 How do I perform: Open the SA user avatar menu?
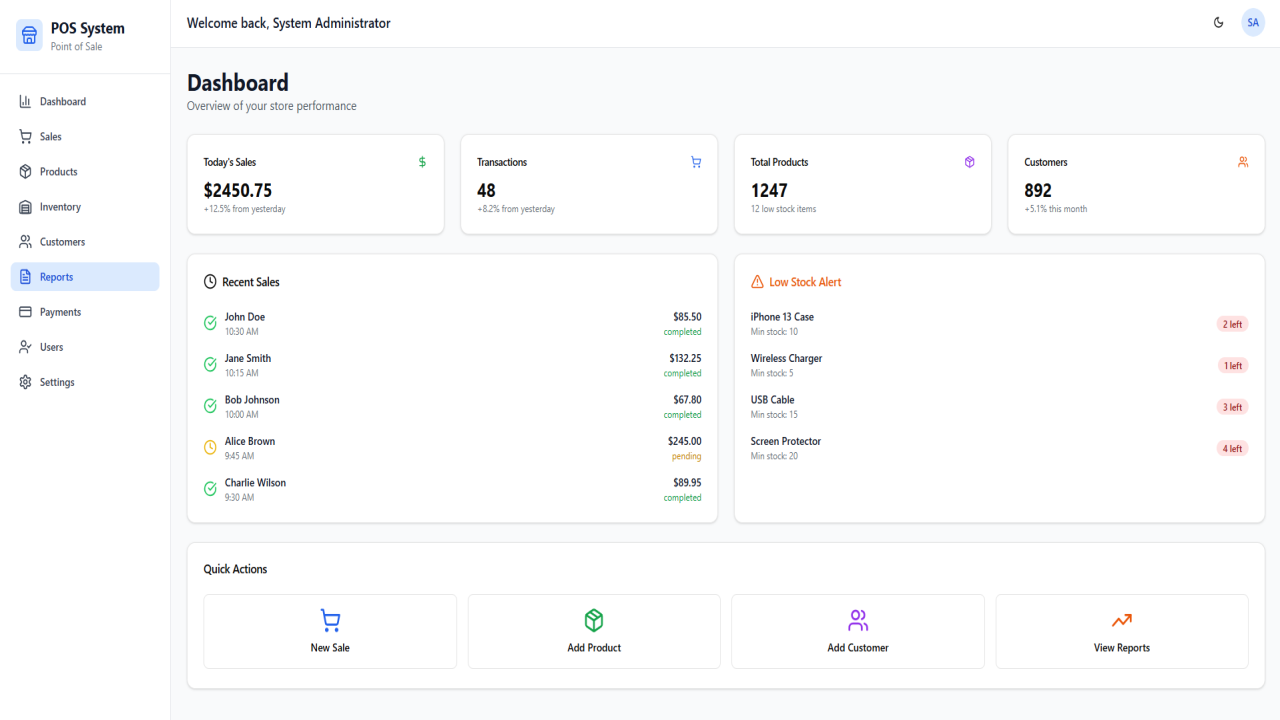pyautogui.click(x=1253, y=22)
